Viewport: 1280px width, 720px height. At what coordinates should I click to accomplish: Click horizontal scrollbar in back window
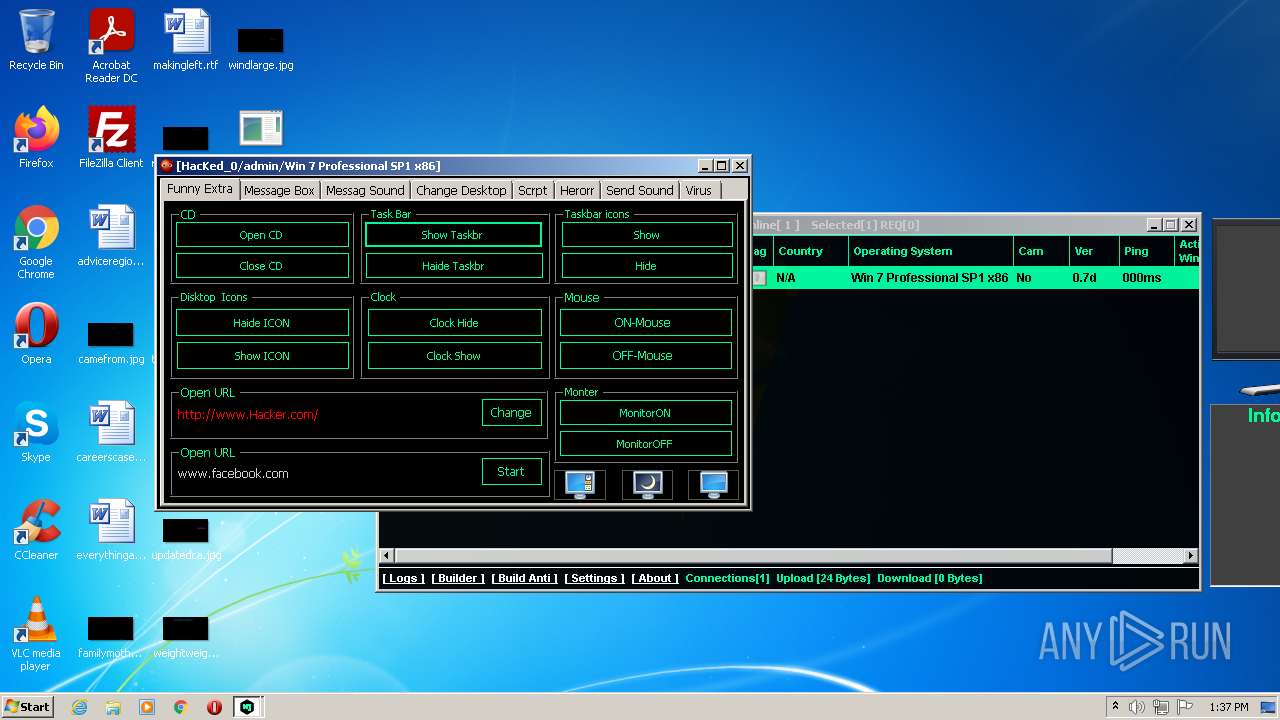pyautogui.click(x=789, y=555)
